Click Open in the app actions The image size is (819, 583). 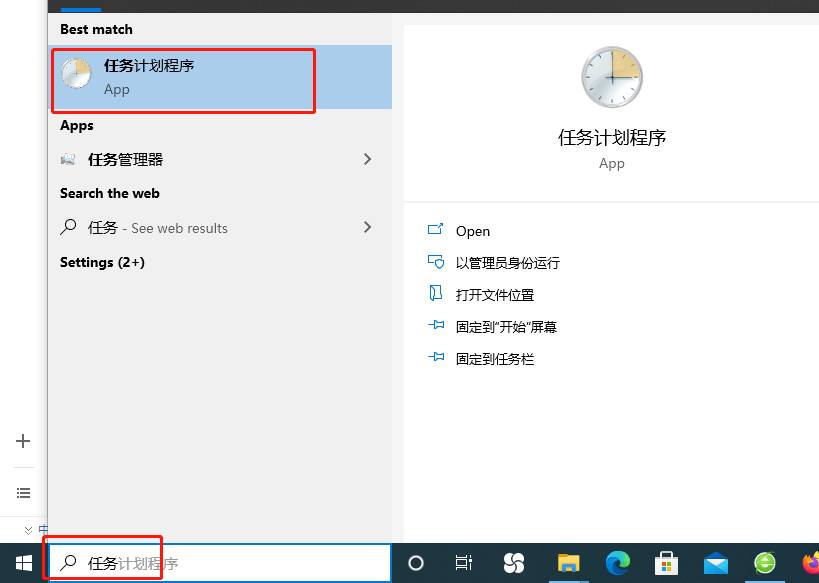coord(473,231)
